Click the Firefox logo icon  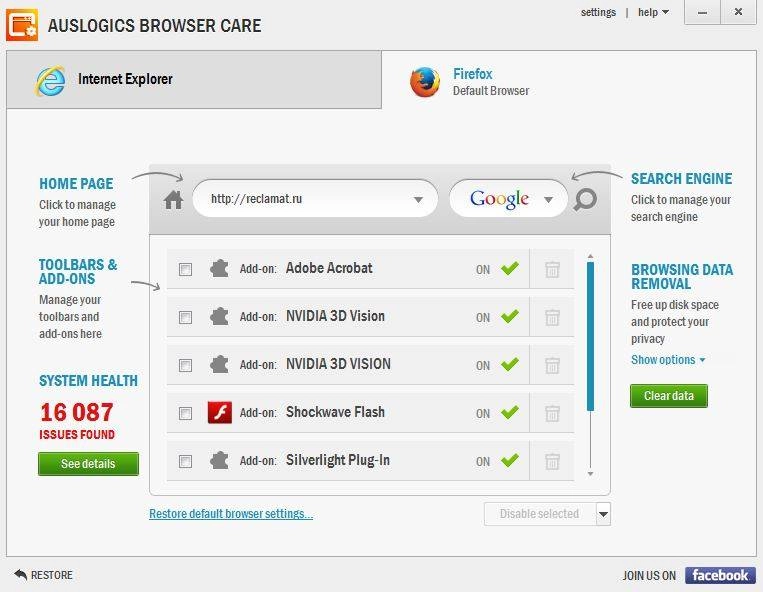[x=424, y=82]
